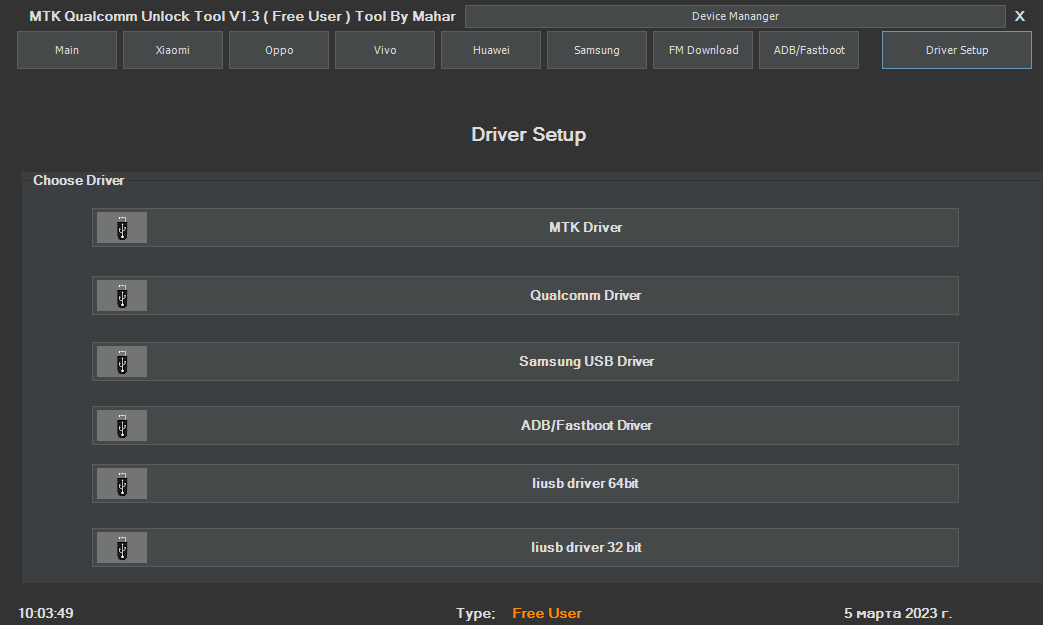1043x625 pixels.
Task: Click the USB icon beside Qualcomm Driver
Action: pos(122,296)
